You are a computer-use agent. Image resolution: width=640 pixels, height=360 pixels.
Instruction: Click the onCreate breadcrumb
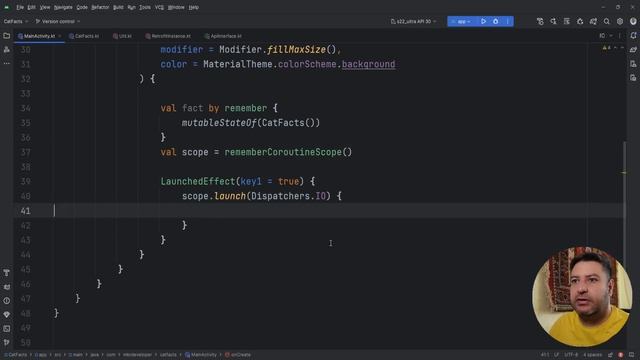(x=238, y=355)
